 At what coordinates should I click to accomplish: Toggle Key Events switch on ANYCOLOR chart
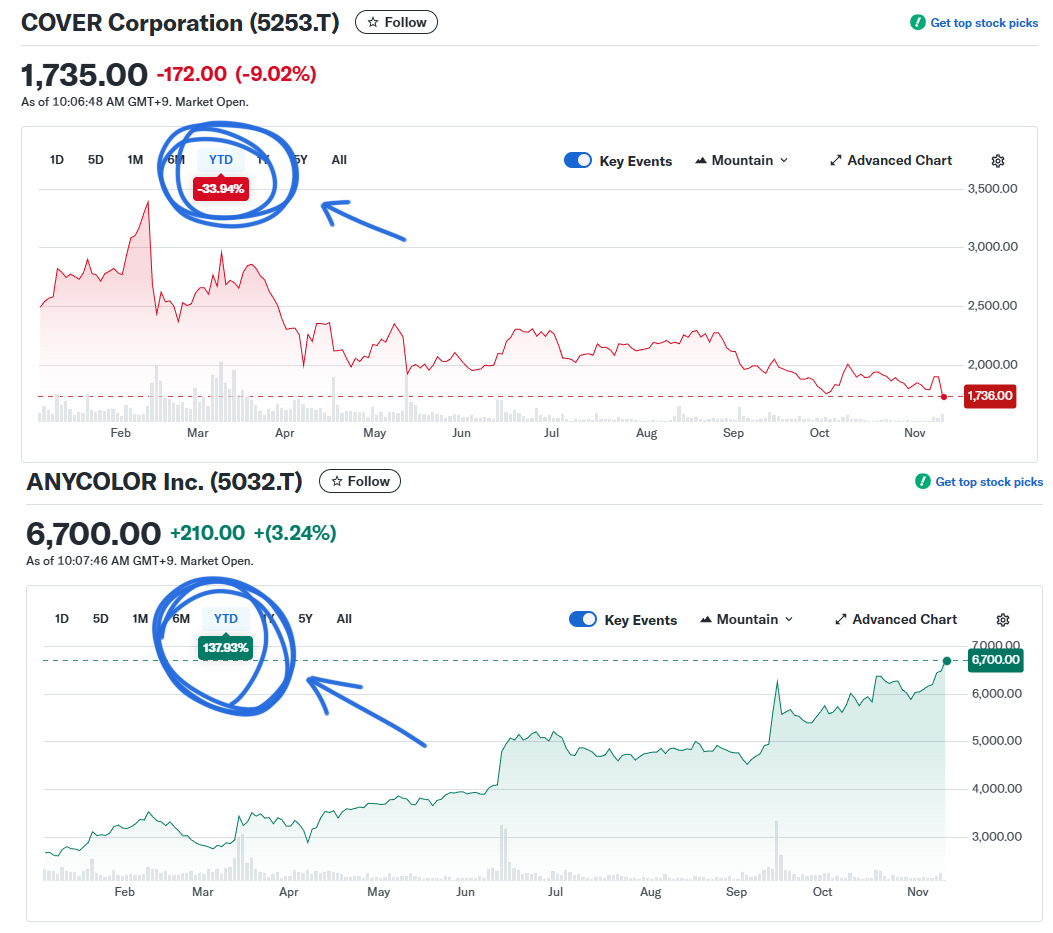[x=582, y=619]
